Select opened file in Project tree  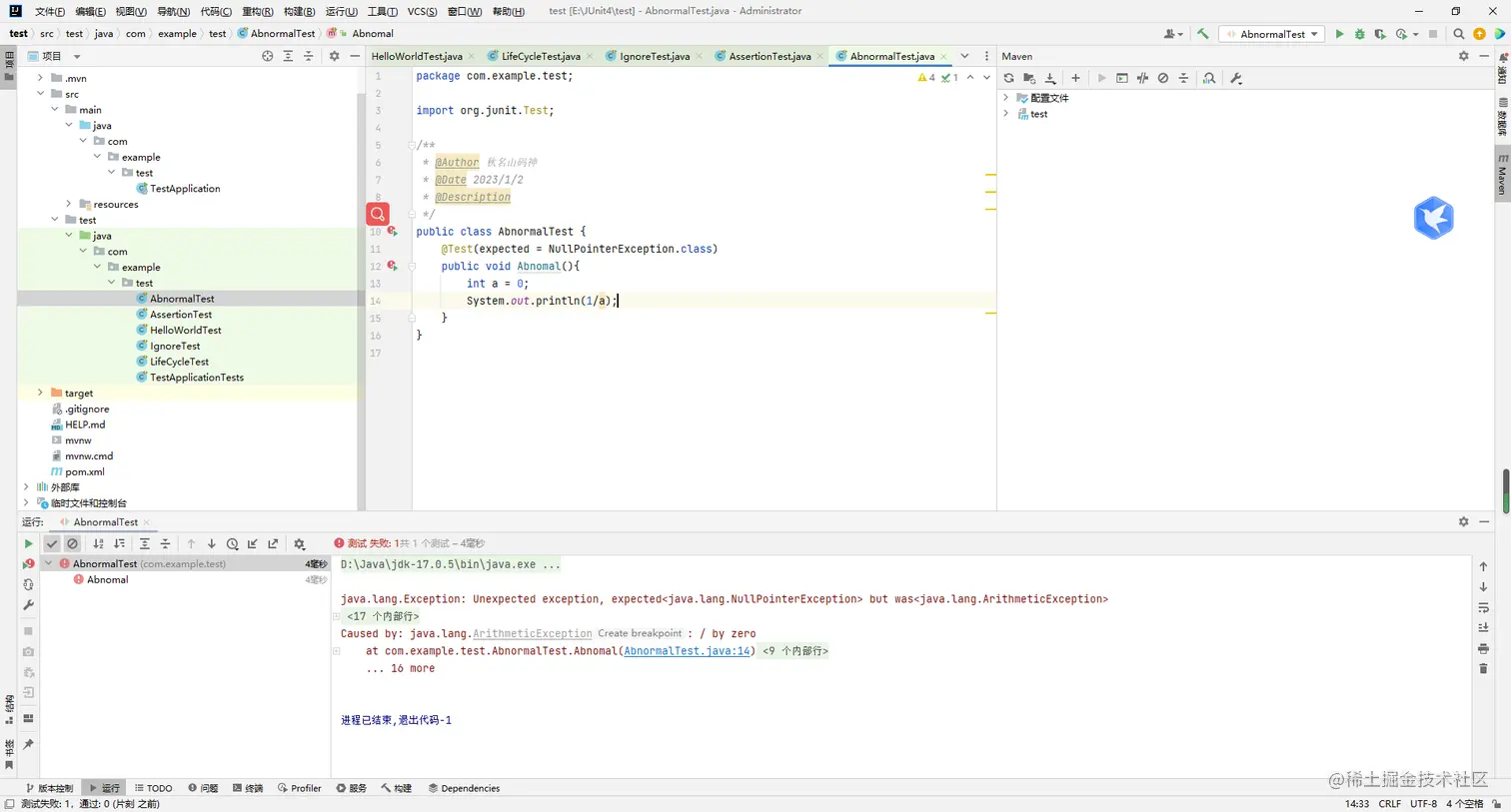[267, 56]
